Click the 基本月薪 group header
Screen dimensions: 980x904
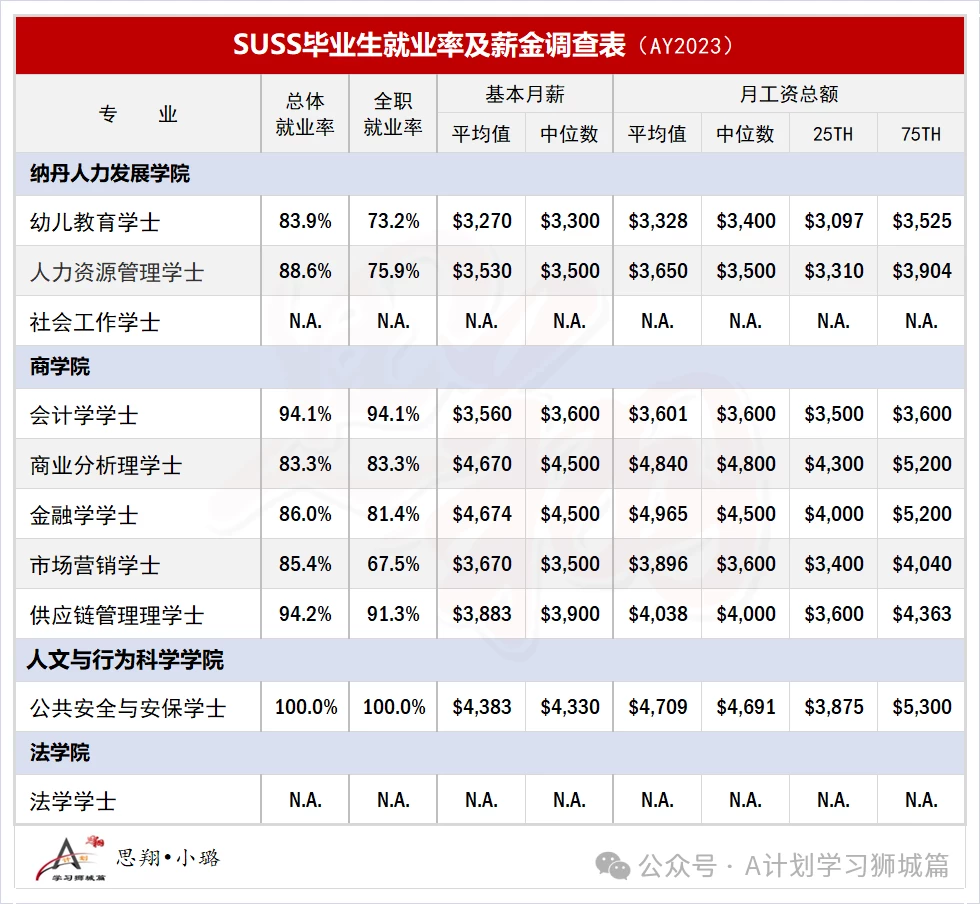click(525, 94)
